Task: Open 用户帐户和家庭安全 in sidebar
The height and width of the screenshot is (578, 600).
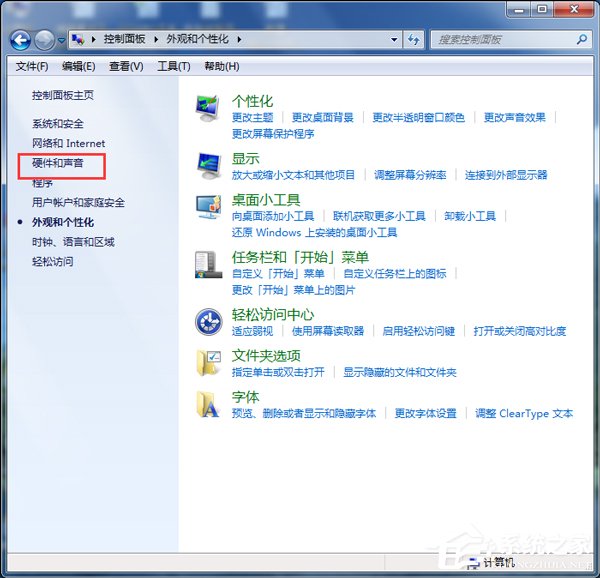Action: pos(78,203)
